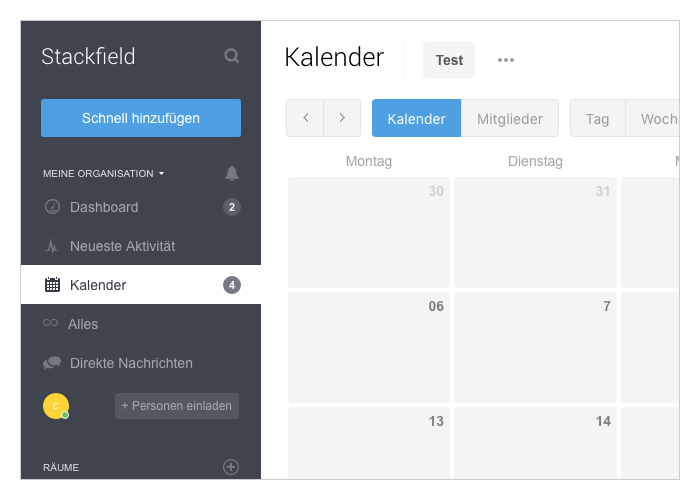The image size is (700, 500).
Task: Click the Alles infinity icon
Action: [50, 323]
